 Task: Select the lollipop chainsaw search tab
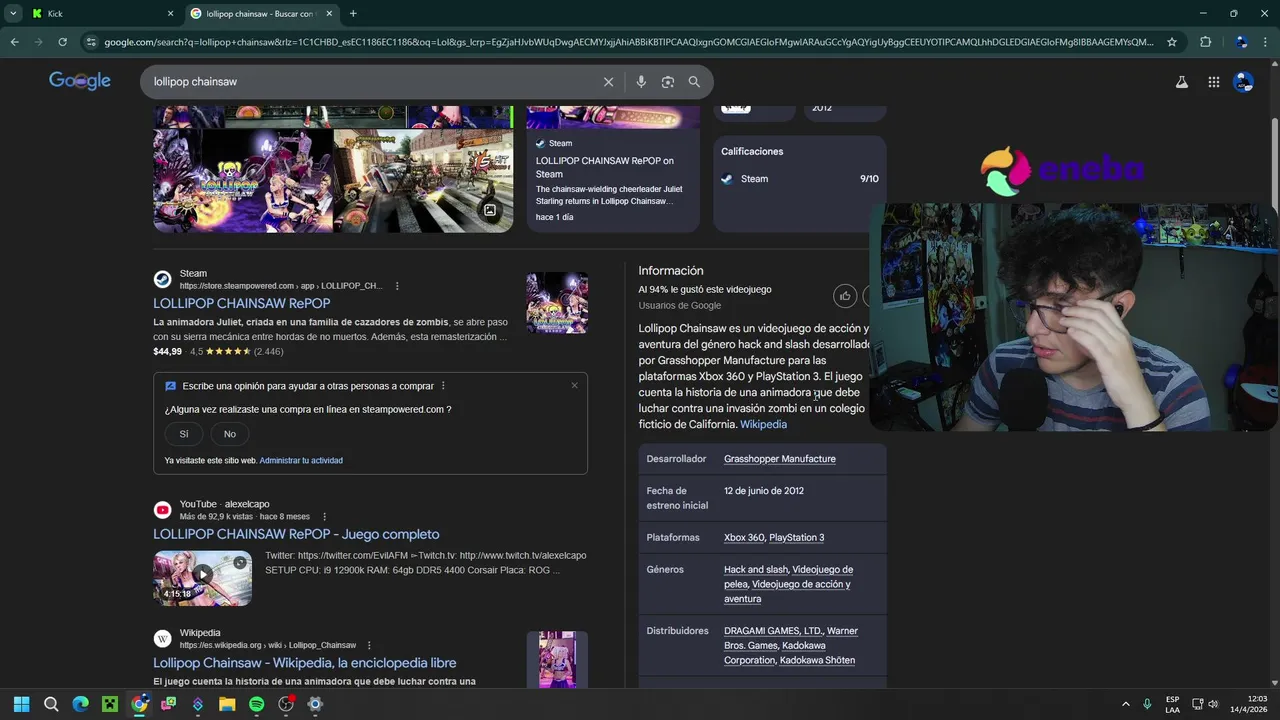point(260,13)
